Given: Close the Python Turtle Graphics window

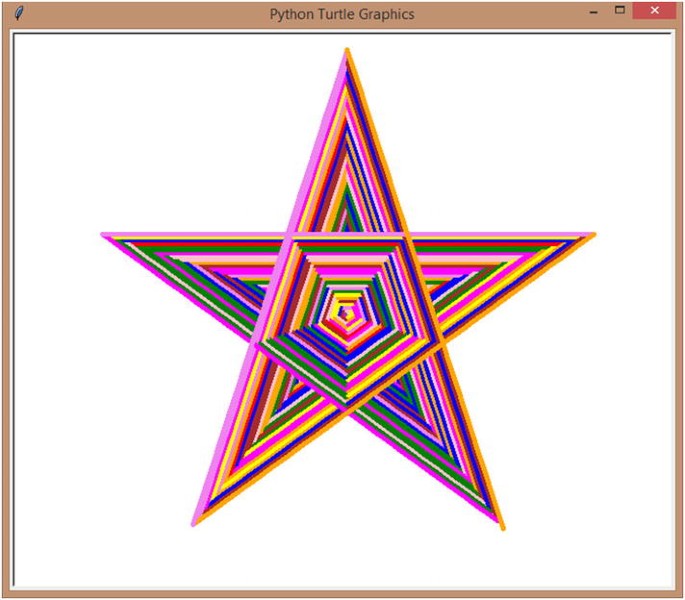Looking at the screenshot, I should (x=655, y=12).
